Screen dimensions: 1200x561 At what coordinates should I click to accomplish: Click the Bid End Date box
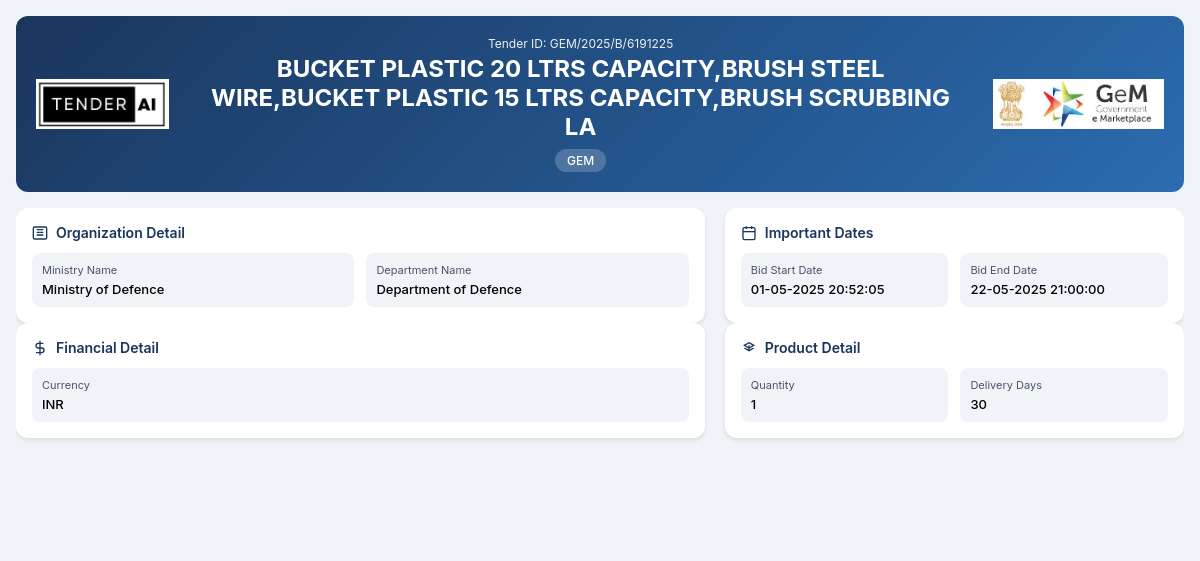[x=1064, y=280]
